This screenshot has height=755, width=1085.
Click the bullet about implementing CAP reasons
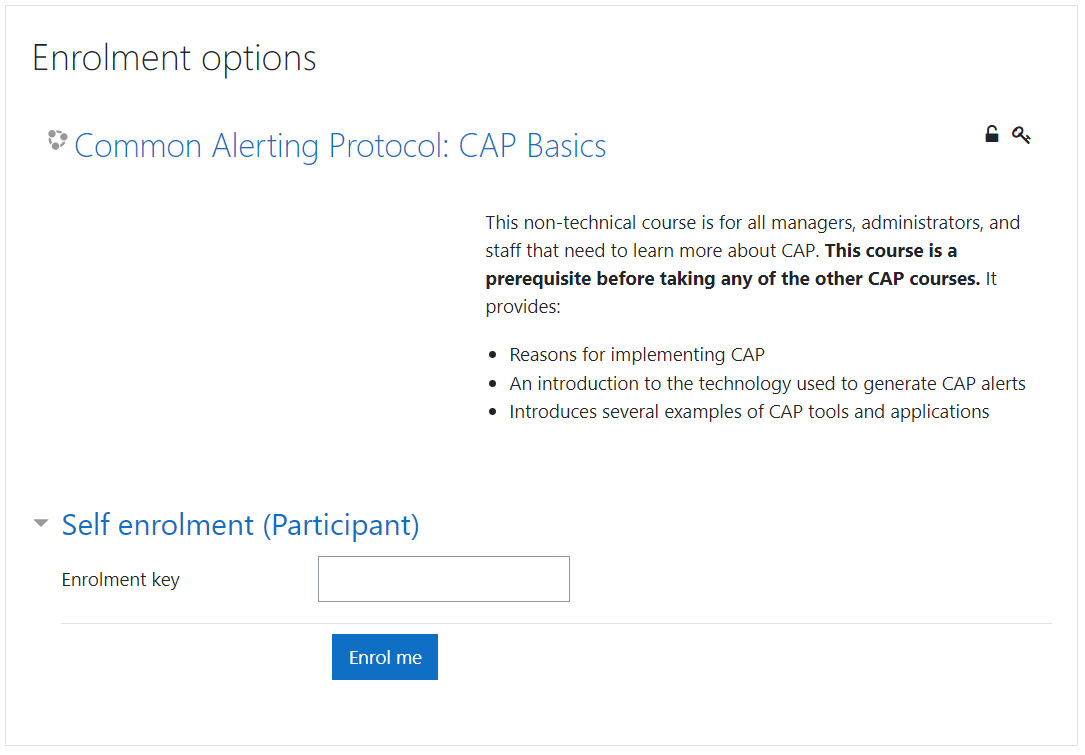[x=637, y=354]
